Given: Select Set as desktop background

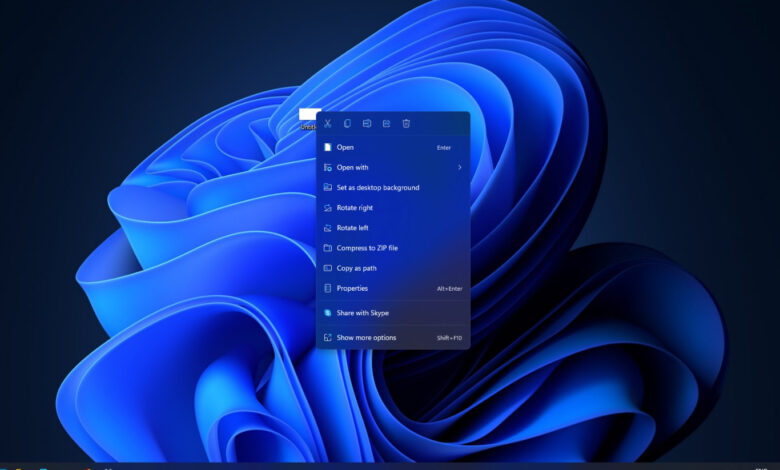Looking at the screenshot, I should [x=393, y=188].
